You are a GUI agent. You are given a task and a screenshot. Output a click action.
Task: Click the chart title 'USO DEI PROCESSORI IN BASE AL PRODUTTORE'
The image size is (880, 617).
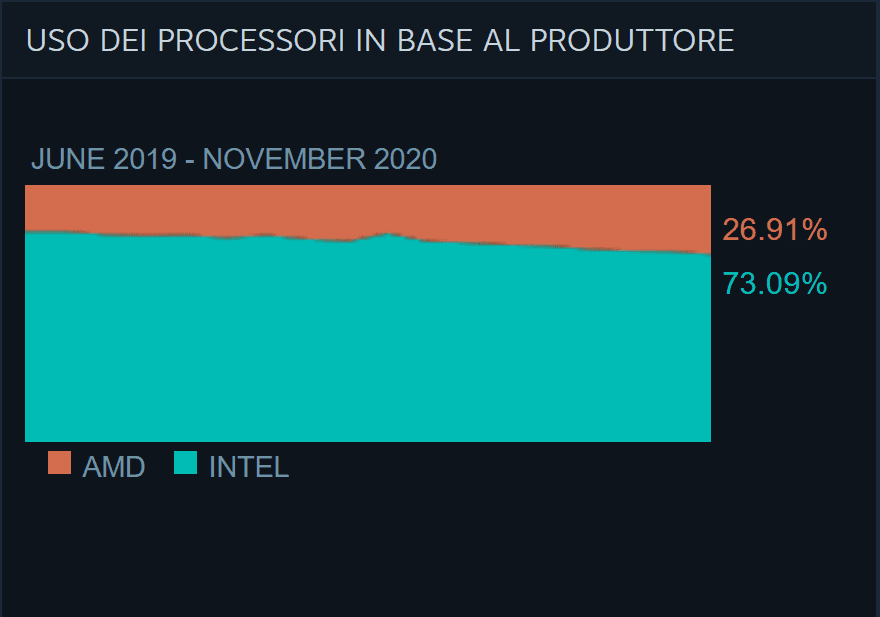coord(380,41)
